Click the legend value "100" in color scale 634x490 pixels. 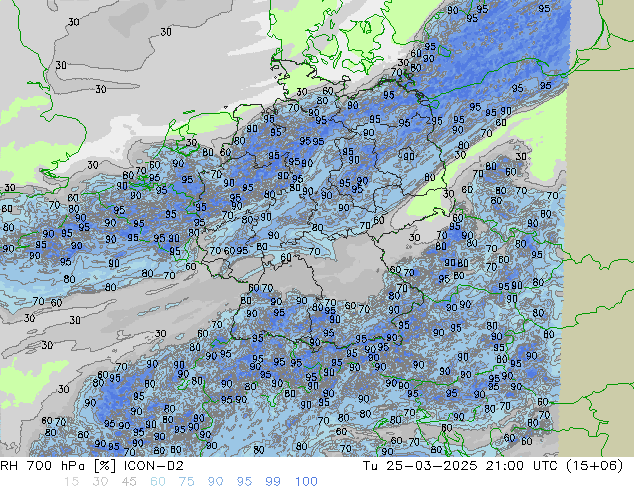coord(306,482)
